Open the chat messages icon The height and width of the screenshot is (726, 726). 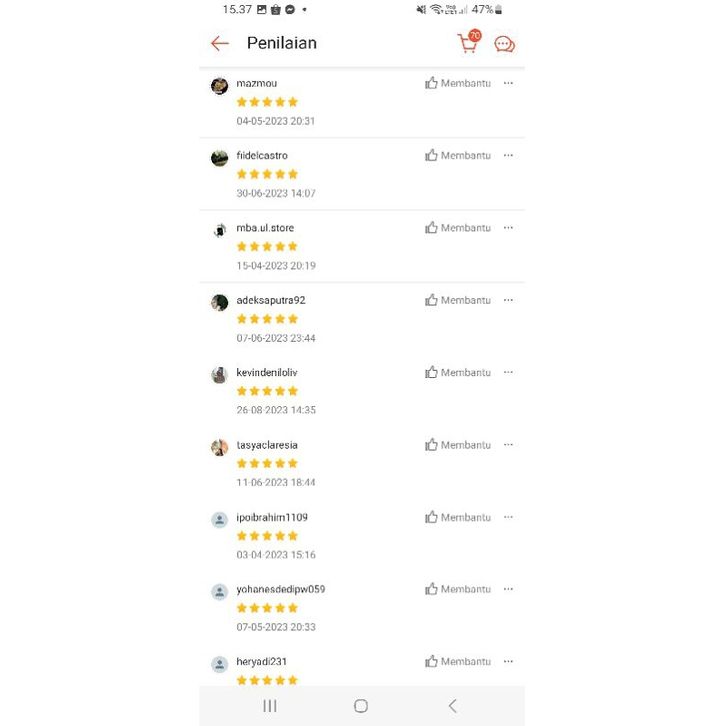click(x=505, y=44)
